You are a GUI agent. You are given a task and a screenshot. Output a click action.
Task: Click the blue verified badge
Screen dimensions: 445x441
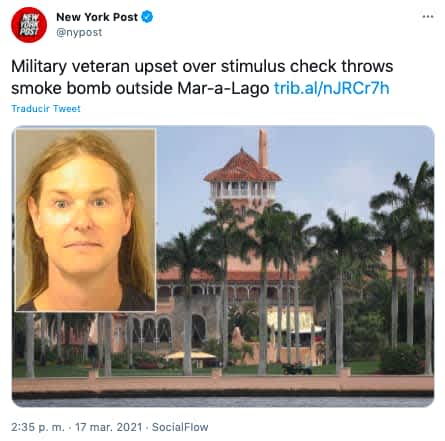click(x=148, y=17)
